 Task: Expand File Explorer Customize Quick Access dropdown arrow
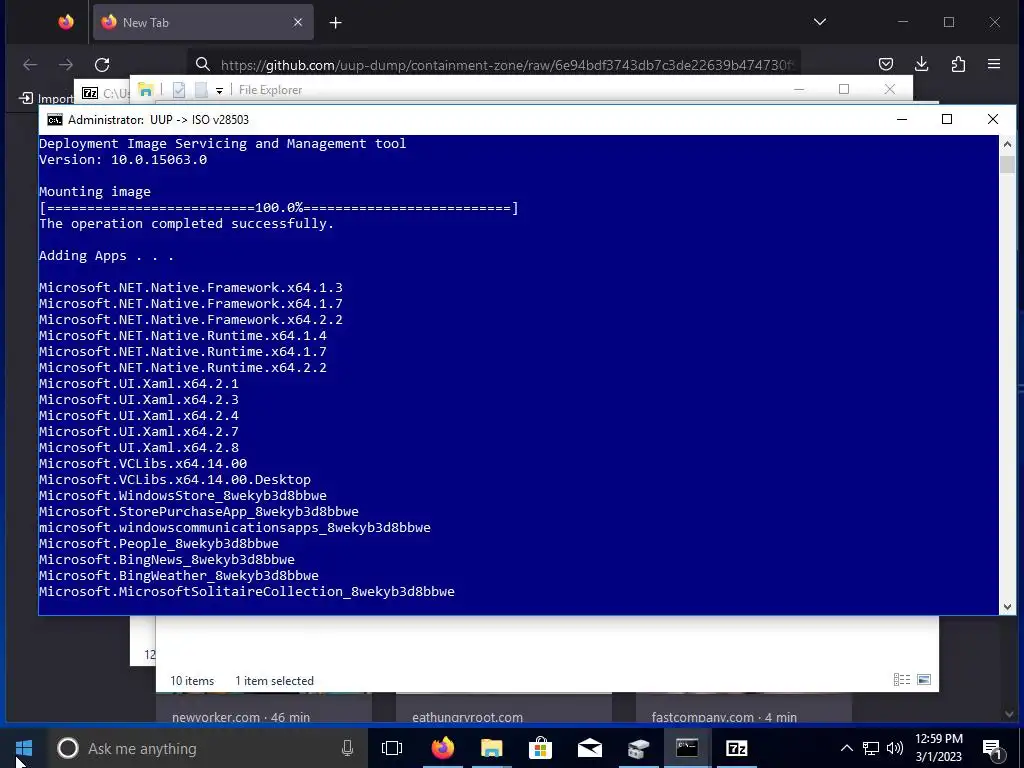[x=219, y=91]
